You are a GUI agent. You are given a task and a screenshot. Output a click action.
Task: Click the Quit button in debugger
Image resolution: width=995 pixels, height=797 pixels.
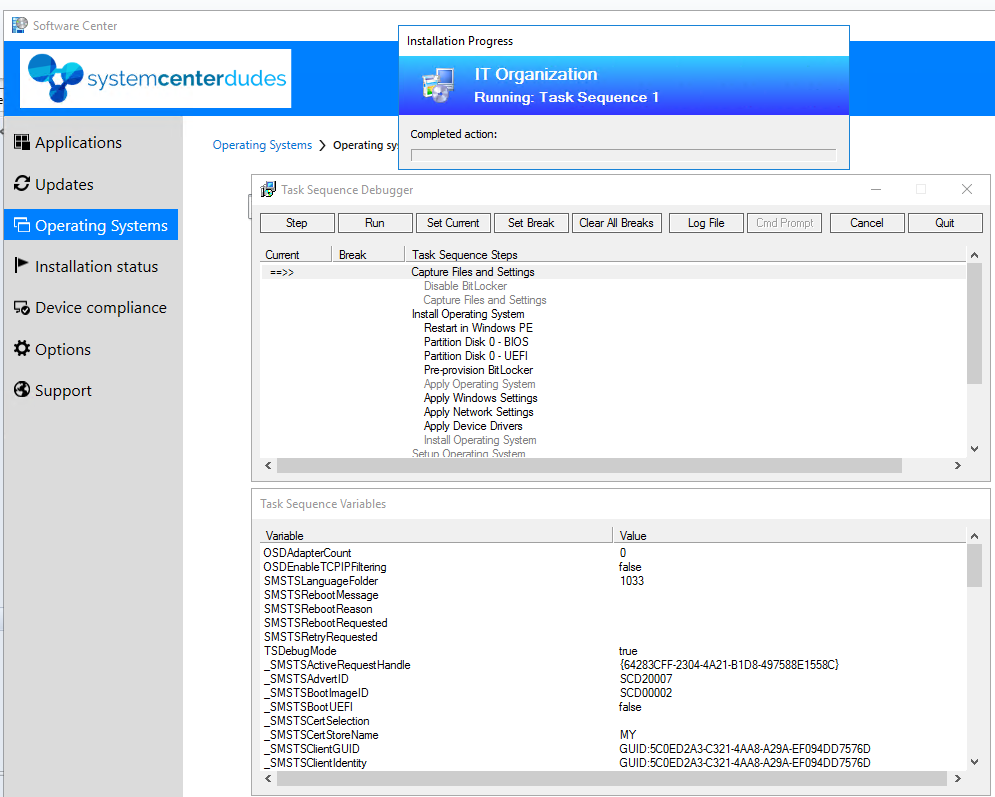pyautogui.click(x=945, y=223)
